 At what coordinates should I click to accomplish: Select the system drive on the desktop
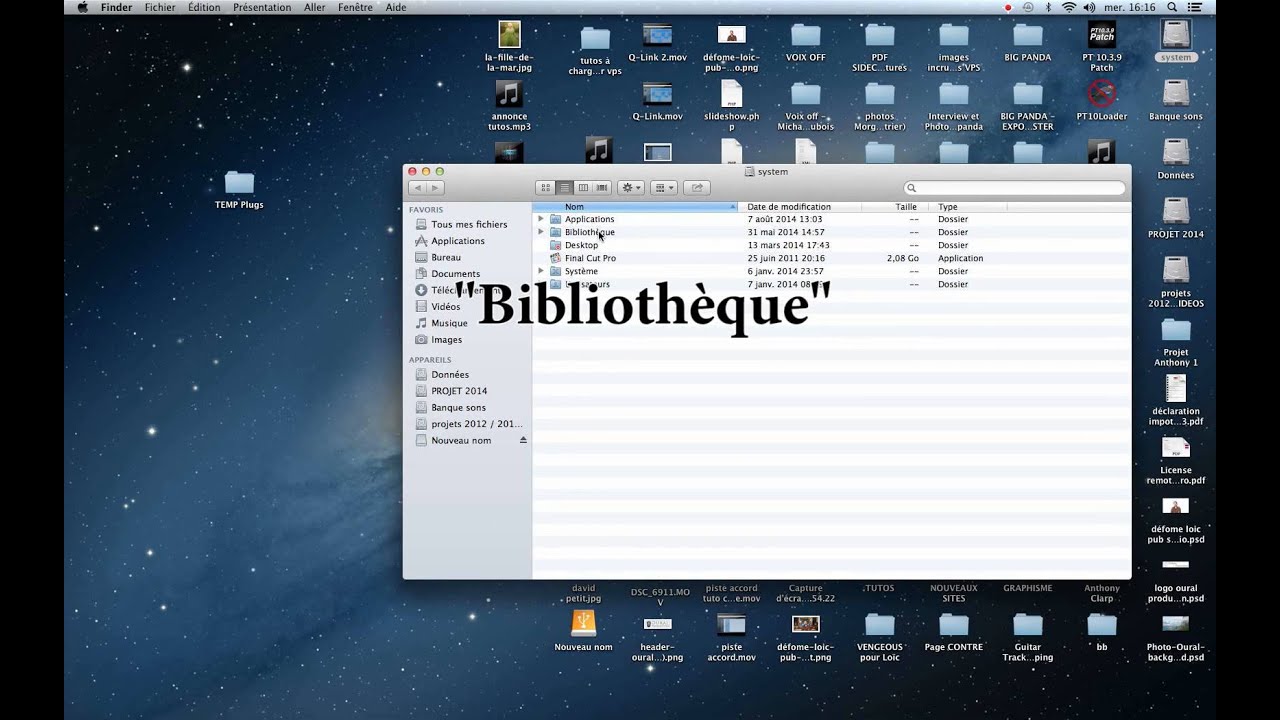click(x=1175, y=41)
